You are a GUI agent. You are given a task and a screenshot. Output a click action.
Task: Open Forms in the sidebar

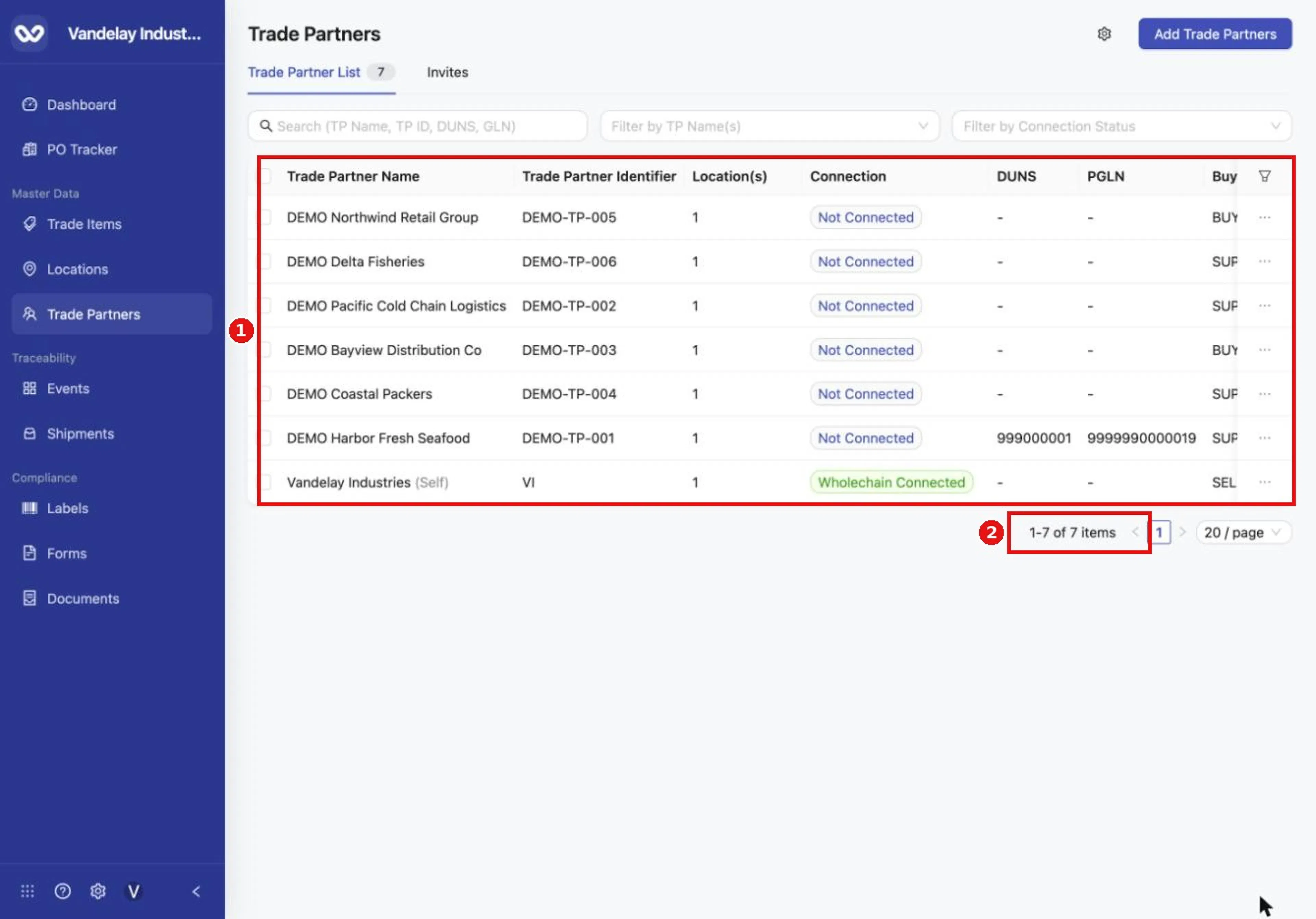tap(66, 553)
